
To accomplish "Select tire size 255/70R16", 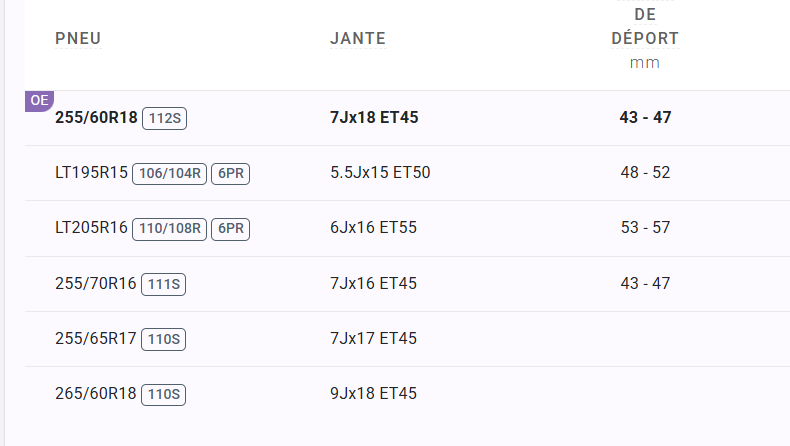I will point(96,283).
